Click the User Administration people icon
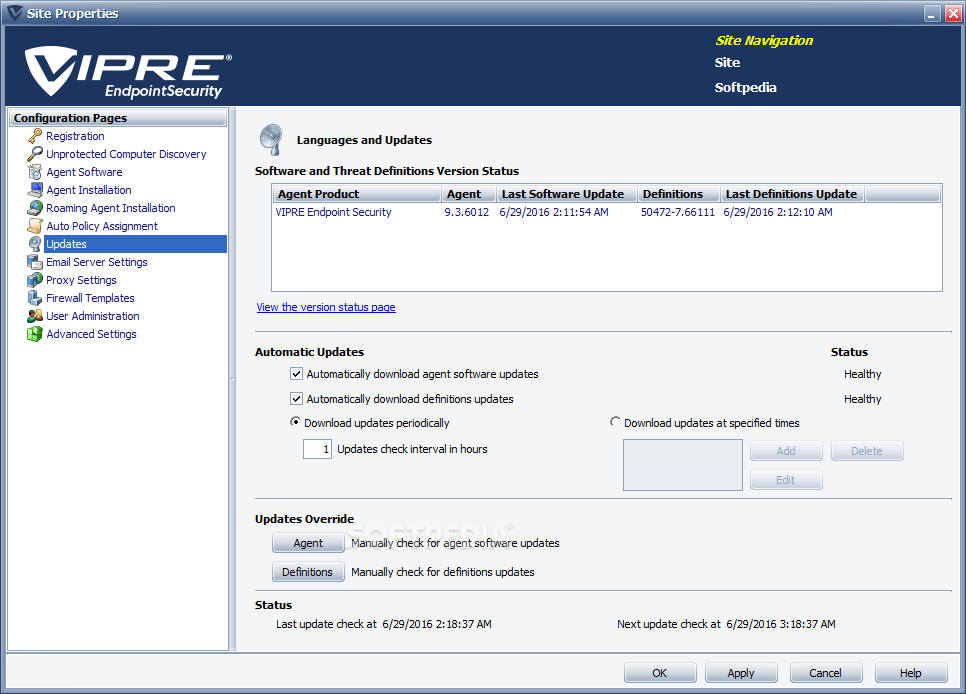Viewport: 966px width, 694px height. [x=34, y=316]
